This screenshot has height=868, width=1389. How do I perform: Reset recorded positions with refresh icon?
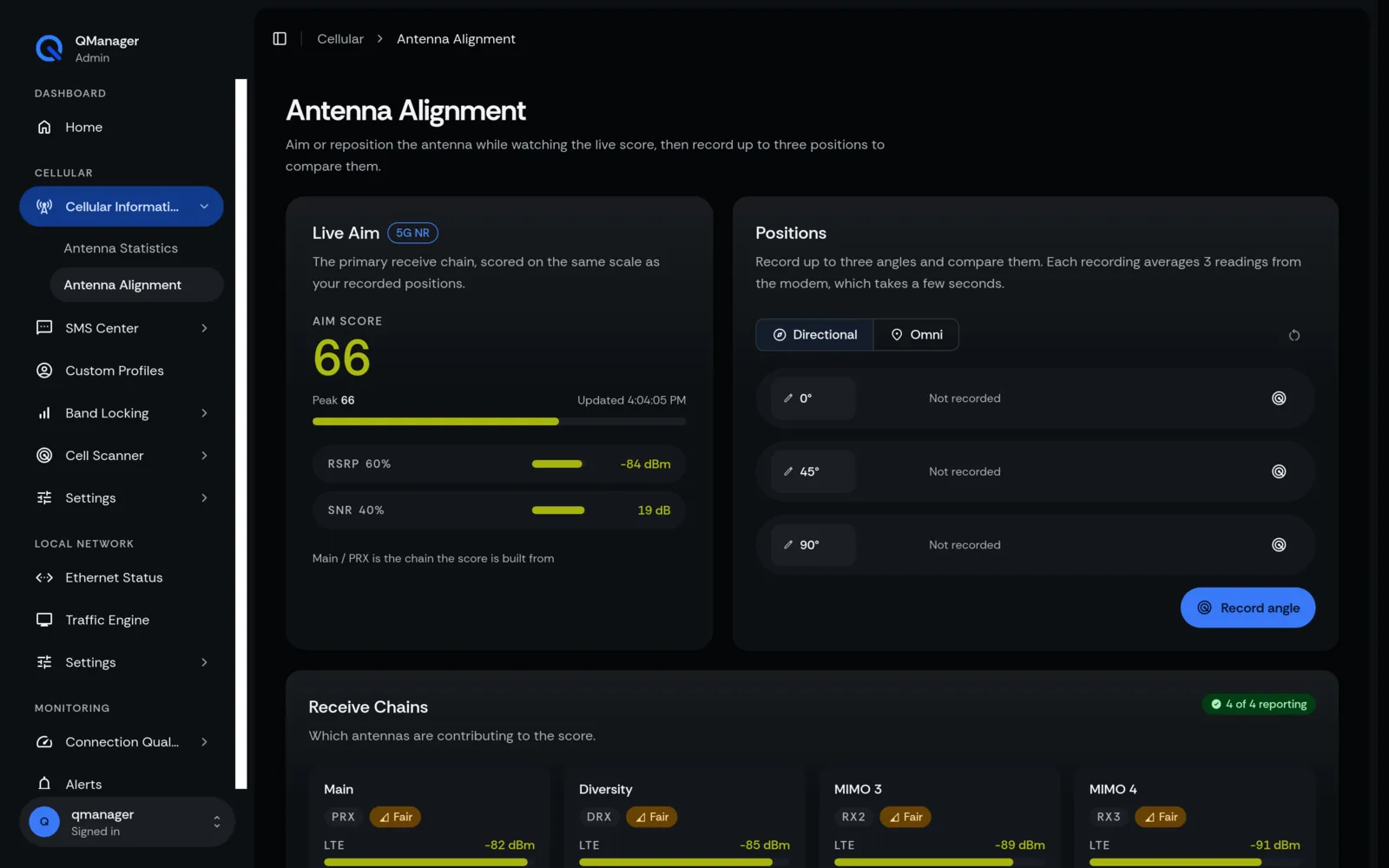tap(1294, 335)
